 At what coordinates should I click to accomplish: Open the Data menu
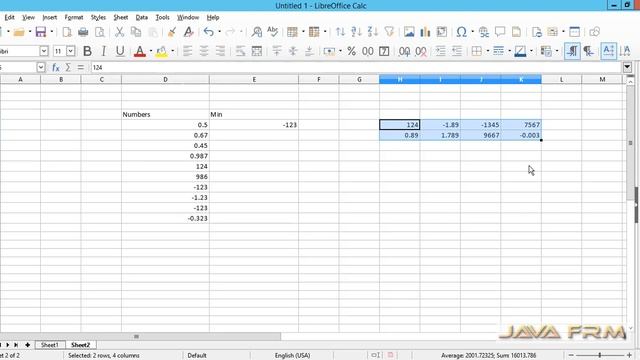[142, 17]
